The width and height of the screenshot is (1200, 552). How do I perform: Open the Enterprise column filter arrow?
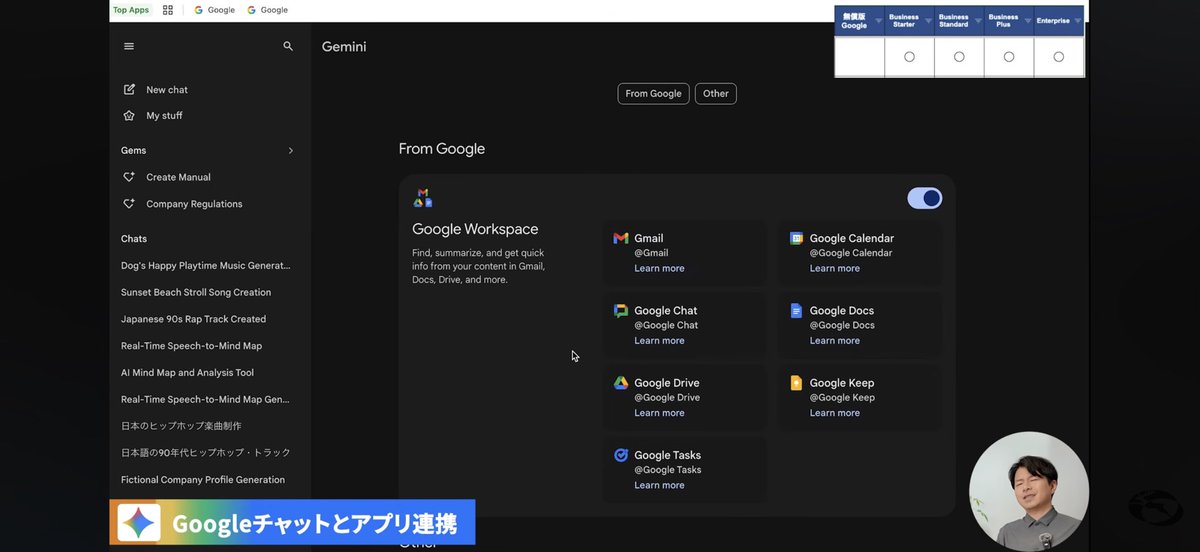[x=1078, y=21]
